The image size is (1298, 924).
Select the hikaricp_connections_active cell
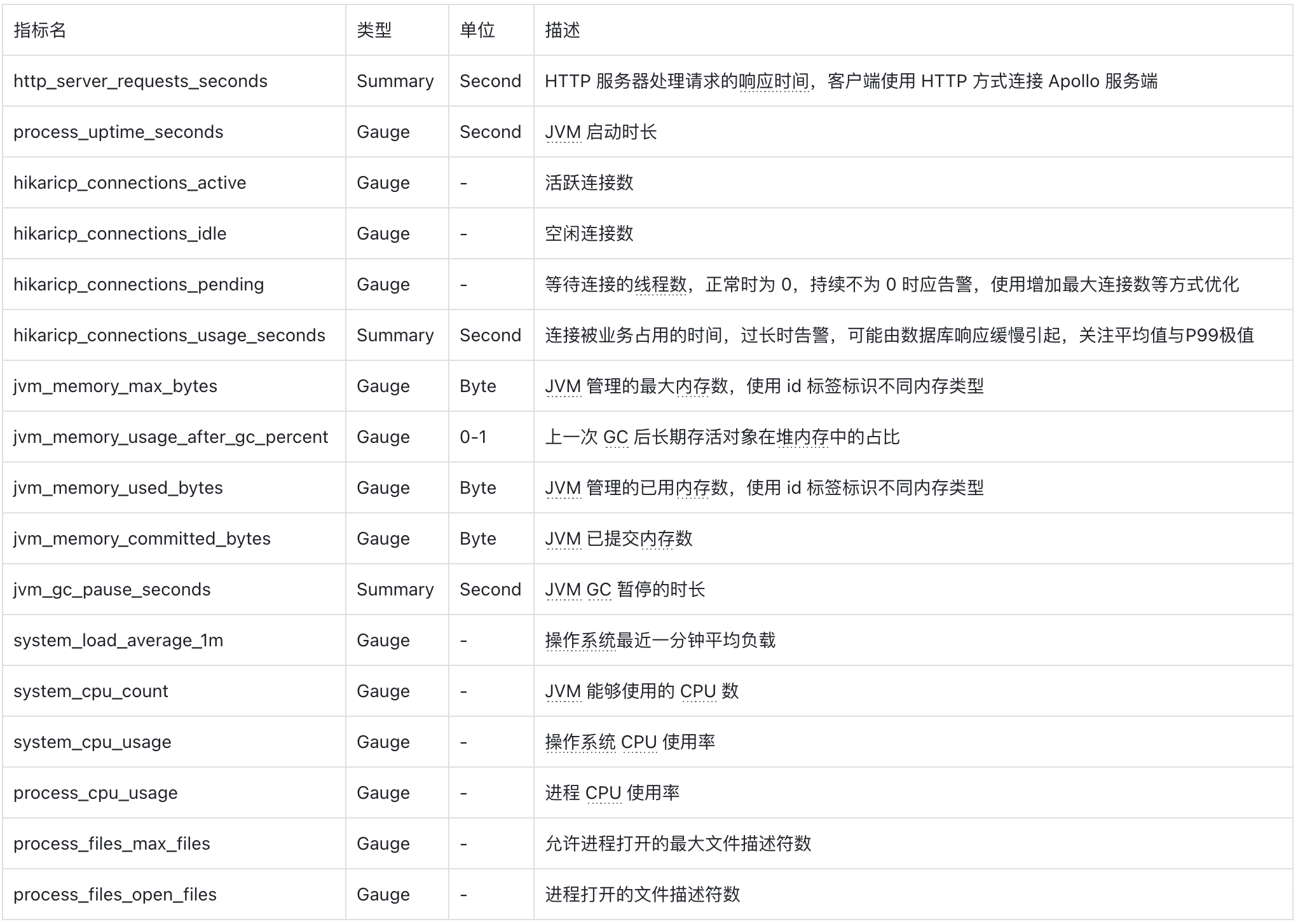point(130,183)
